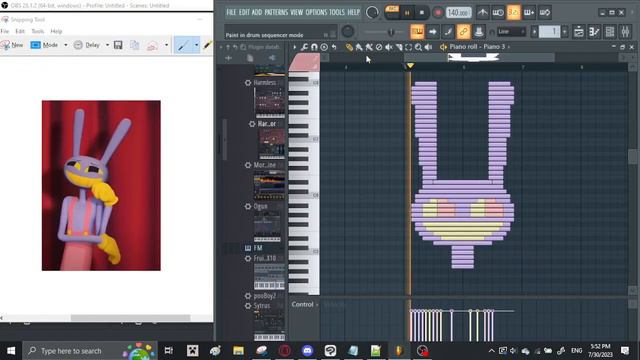Click the playback speaker tool icon
The width and height of the screenshot is (640, 360).
tap(428, 47)
